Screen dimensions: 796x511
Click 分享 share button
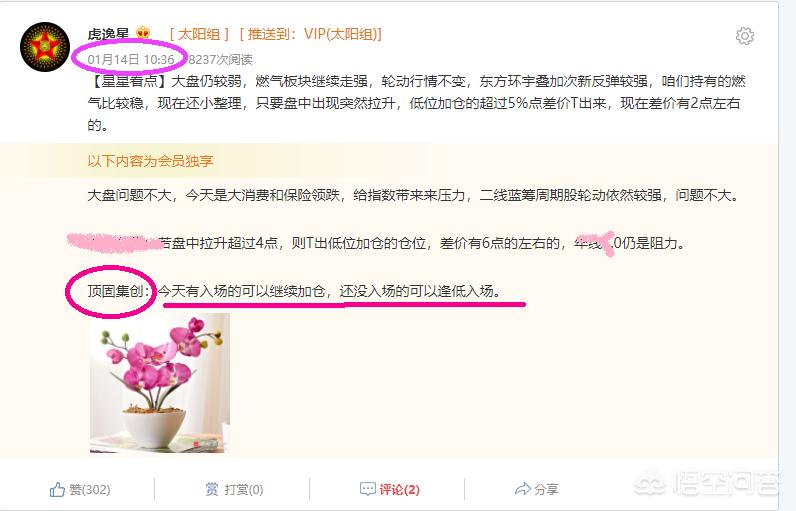(537, 489)
